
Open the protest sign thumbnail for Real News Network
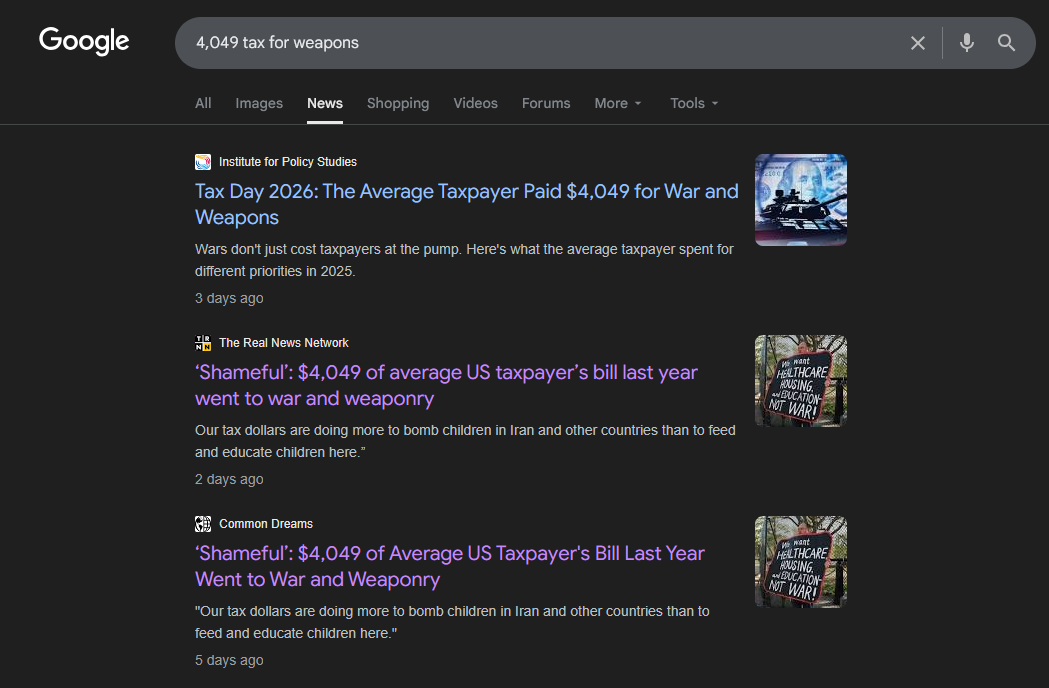click(801, 381)
